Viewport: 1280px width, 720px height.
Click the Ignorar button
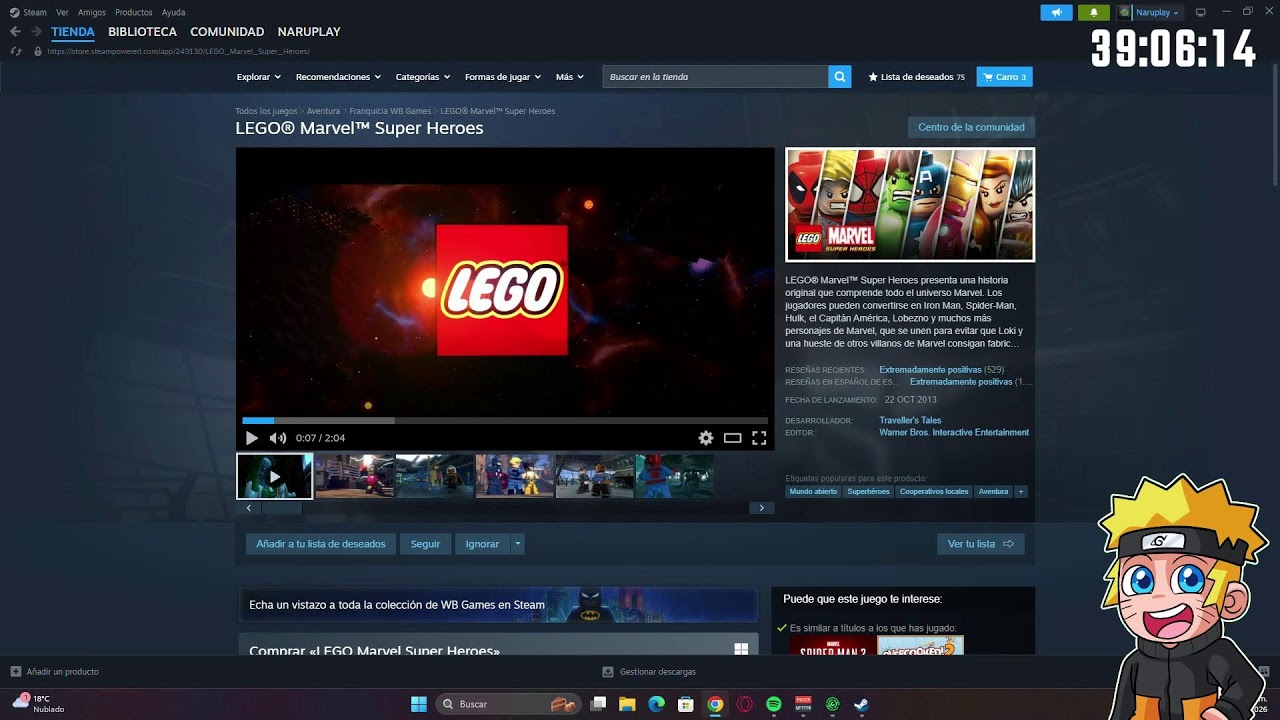click(x=482, y=544)
